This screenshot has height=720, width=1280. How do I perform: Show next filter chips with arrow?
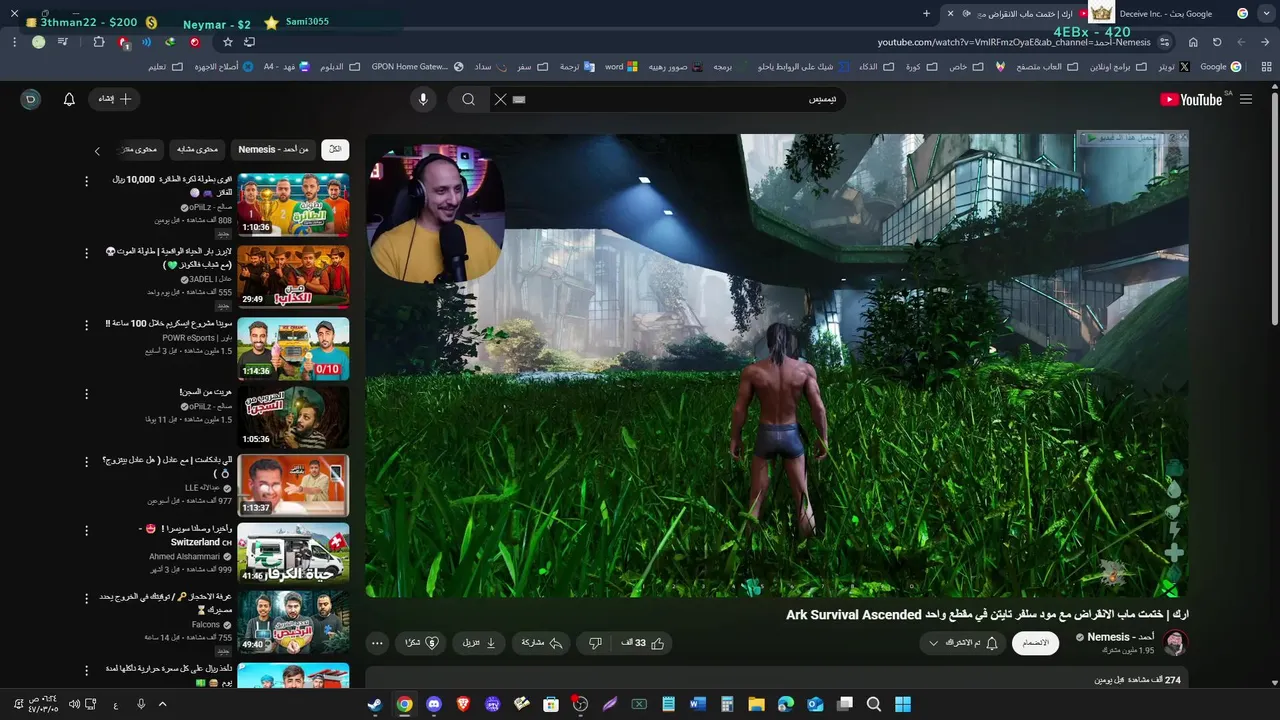[x=97, y=151]
